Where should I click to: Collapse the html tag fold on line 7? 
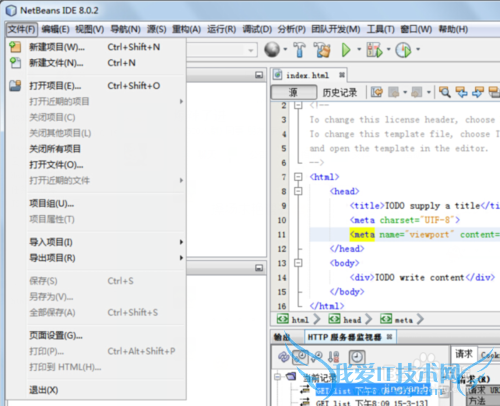tap(298, 177)
